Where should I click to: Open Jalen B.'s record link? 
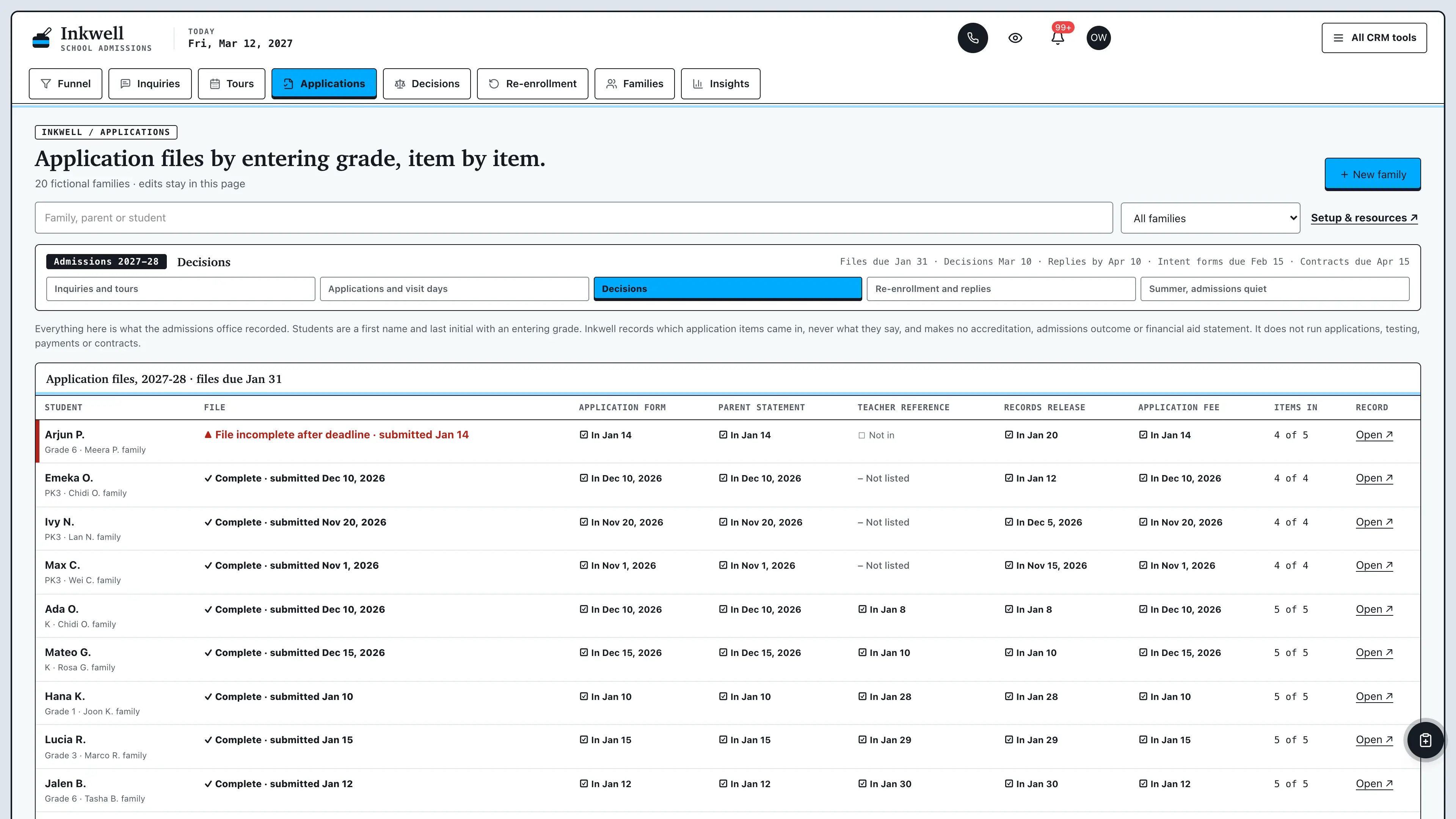coord(1374,784)
